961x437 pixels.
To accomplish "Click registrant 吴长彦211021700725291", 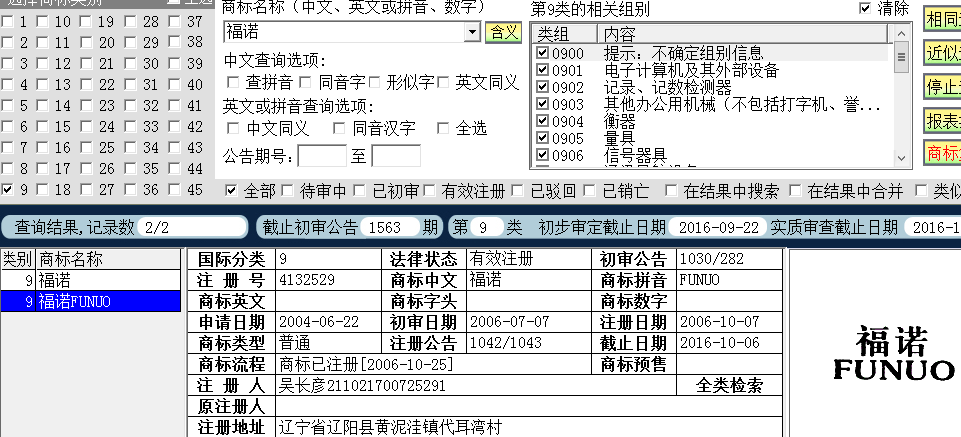I will tap(362, 386).
